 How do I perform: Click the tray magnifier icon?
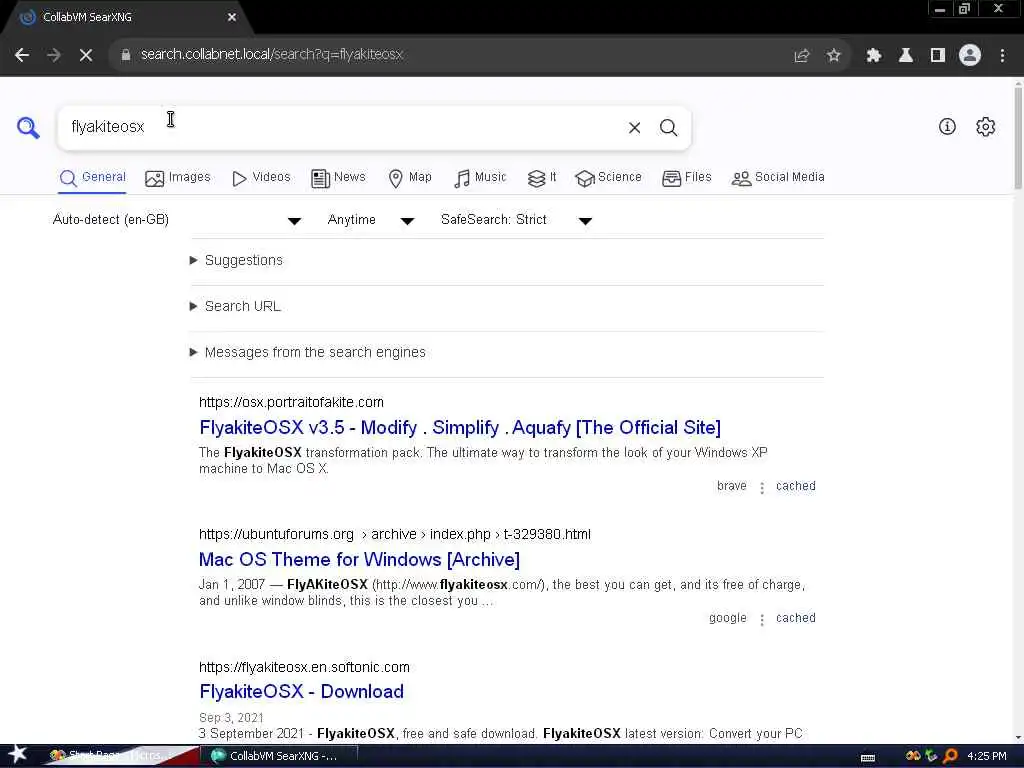[x=950, y=756]
